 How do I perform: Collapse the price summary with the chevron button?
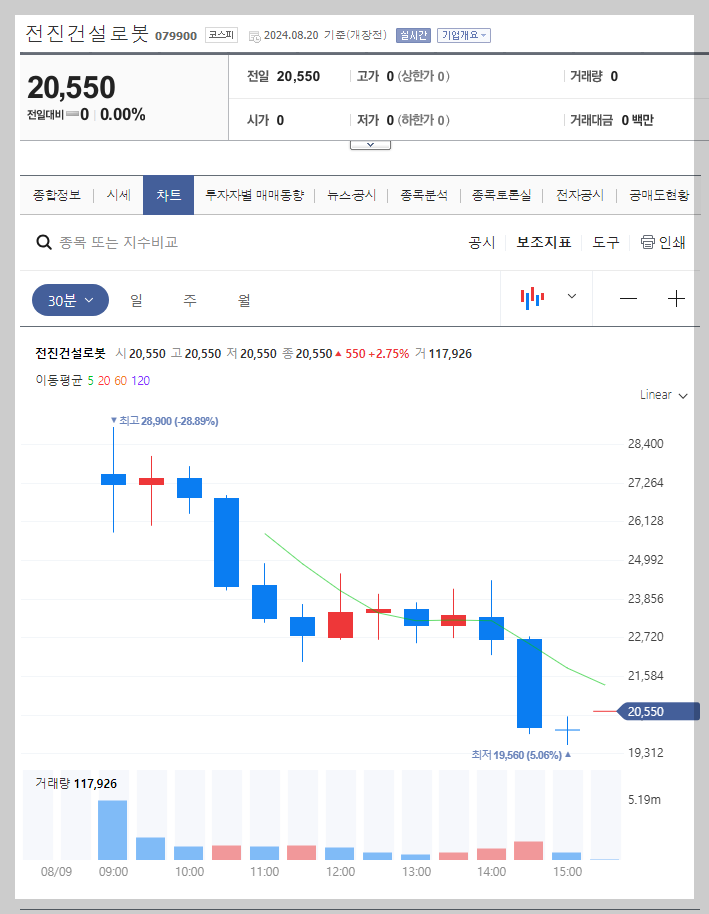click(x=370, y=142)
